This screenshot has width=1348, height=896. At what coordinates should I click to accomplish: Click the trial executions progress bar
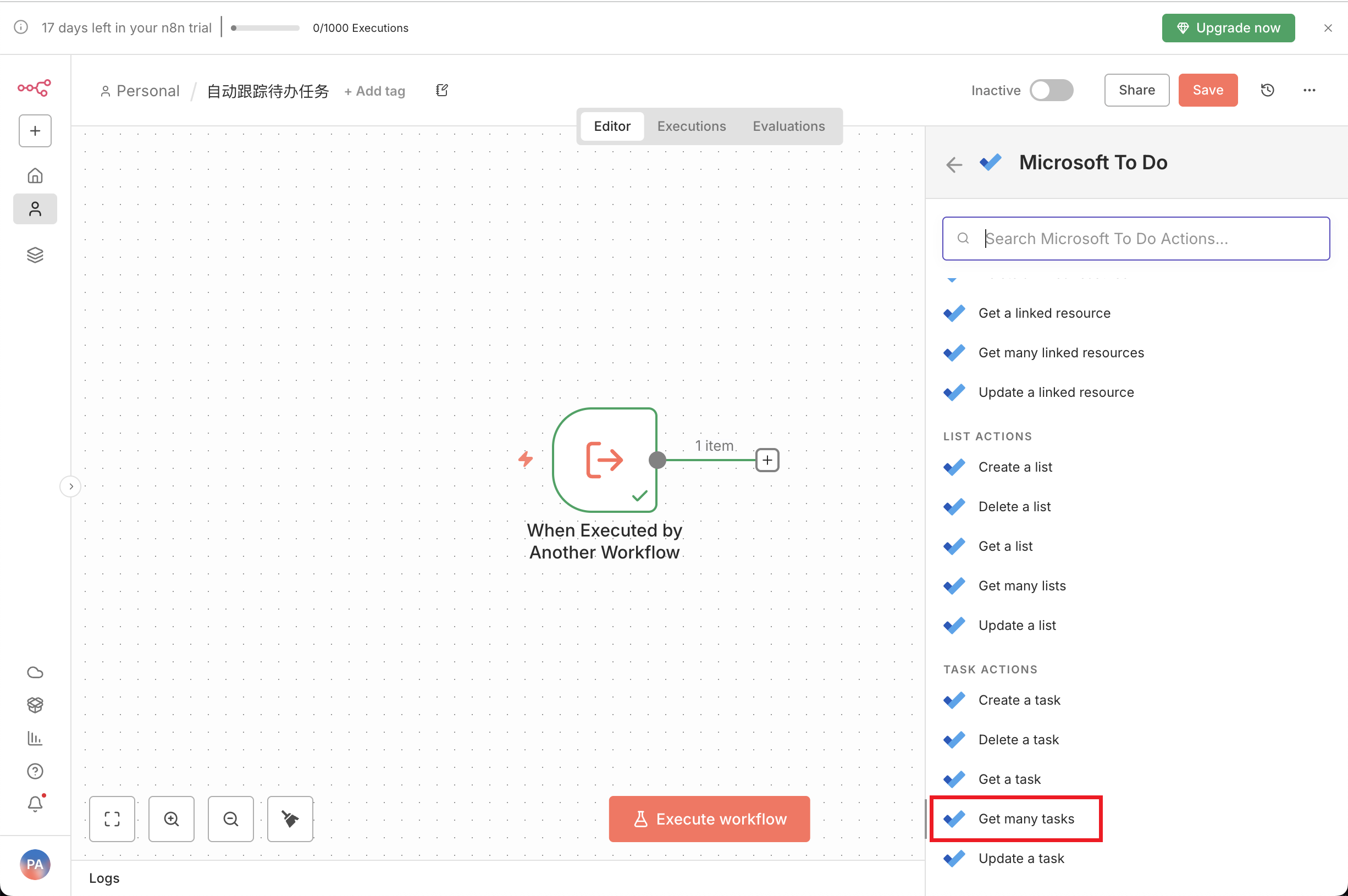click(265, 28)
